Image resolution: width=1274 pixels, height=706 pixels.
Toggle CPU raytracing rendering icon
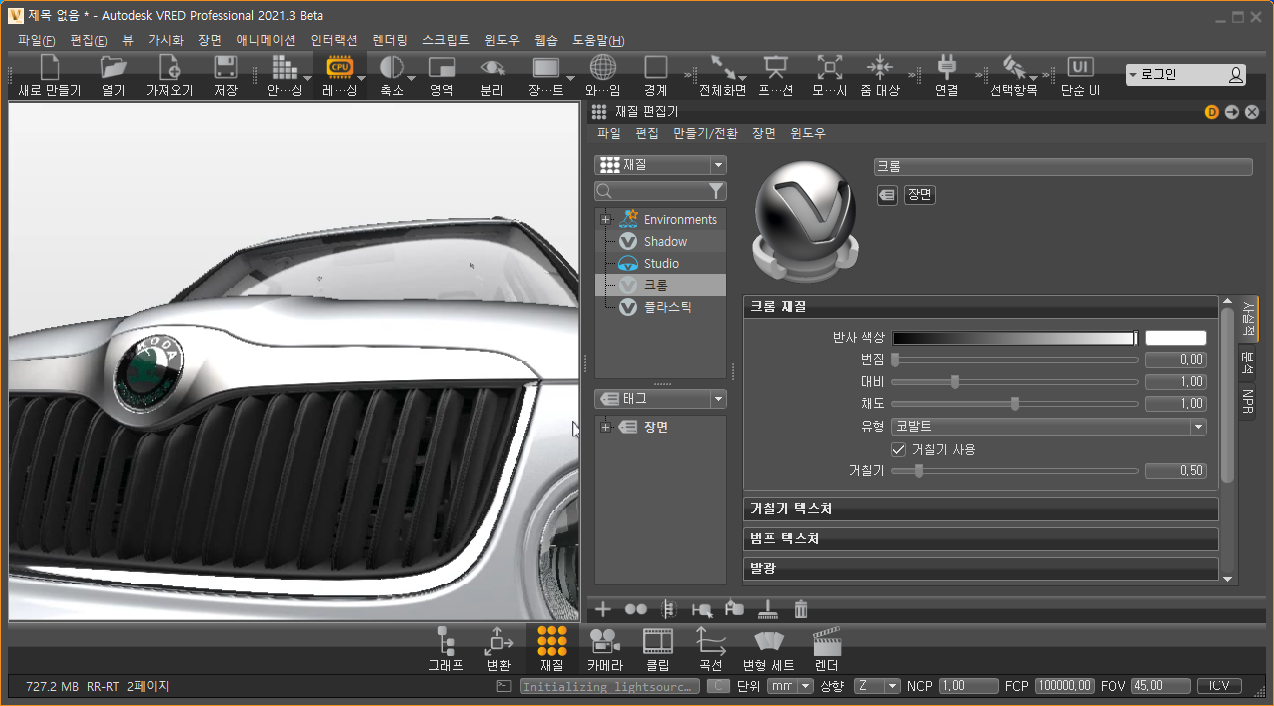(340, 68)
